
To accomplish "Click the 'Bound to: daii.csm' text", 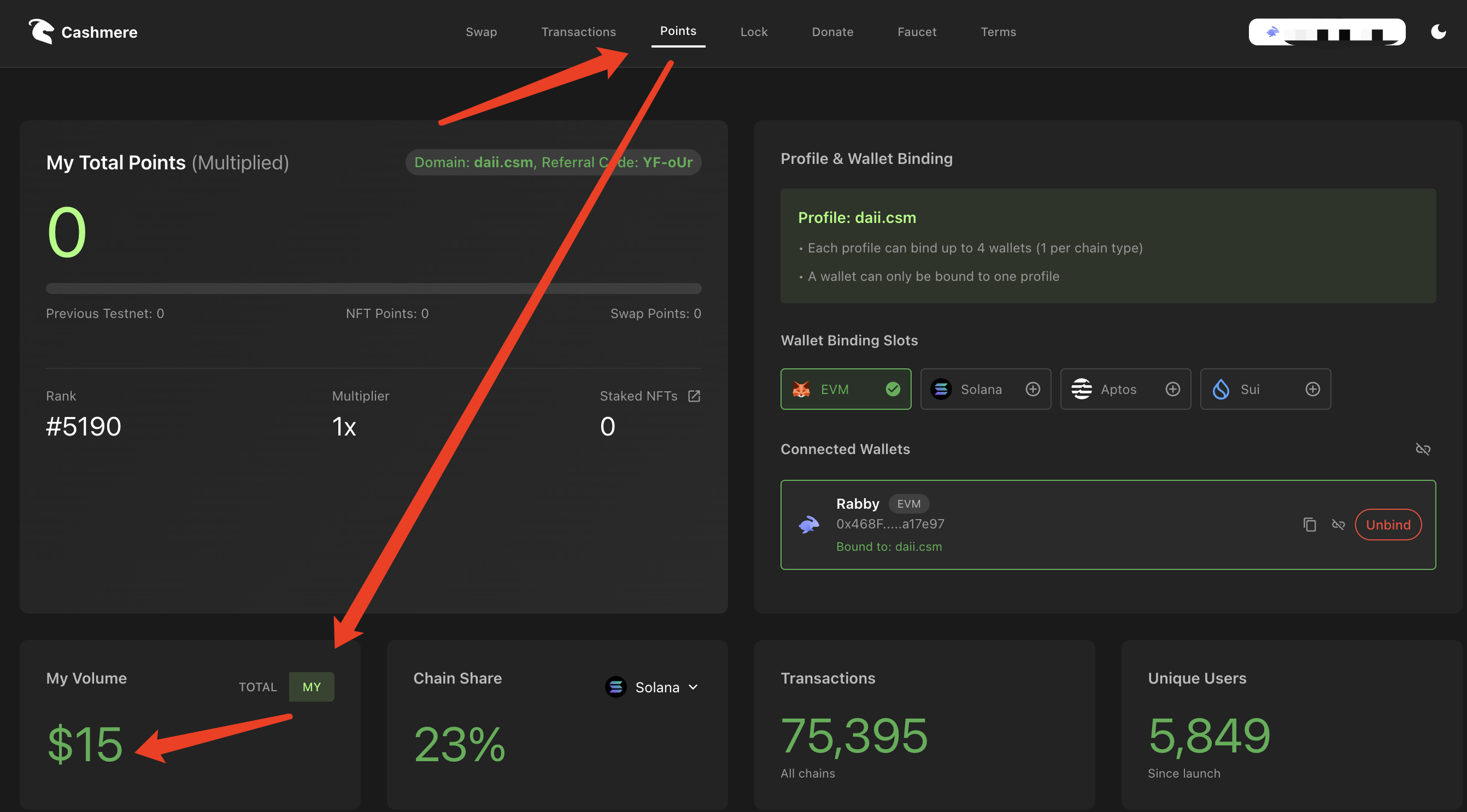I will [889, 546].
